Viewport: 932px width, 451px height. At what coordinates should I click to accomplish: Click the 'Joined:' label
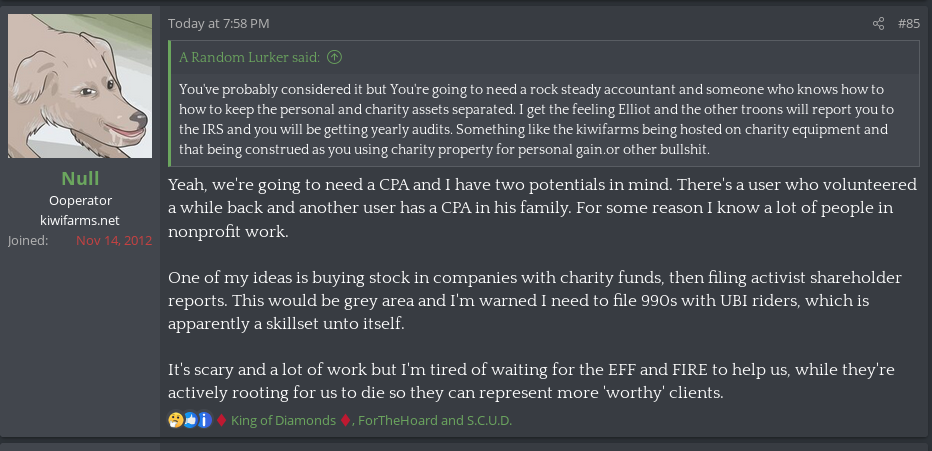click(27, 241)
